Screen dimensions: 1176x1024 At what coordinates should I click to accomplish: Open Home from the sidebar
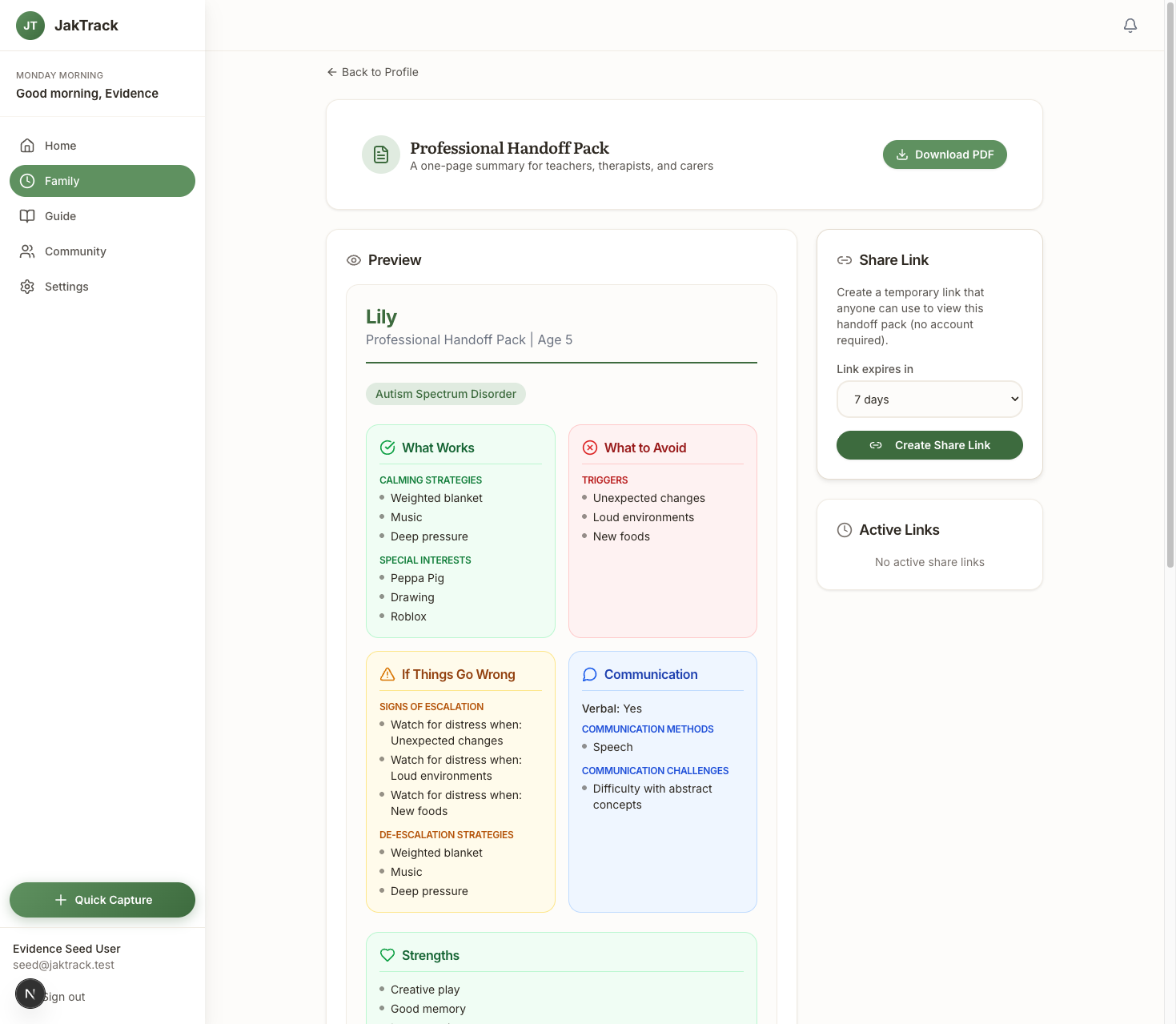pos(61,146)
